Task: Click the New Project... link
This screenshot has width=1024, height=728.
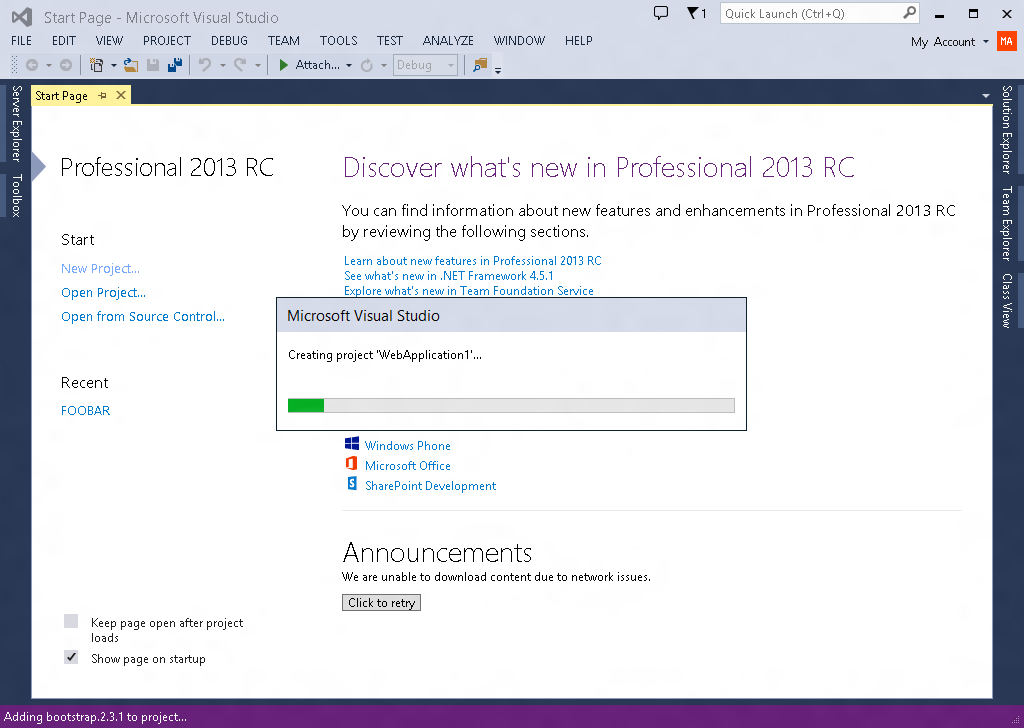Action: click(100, 268)
